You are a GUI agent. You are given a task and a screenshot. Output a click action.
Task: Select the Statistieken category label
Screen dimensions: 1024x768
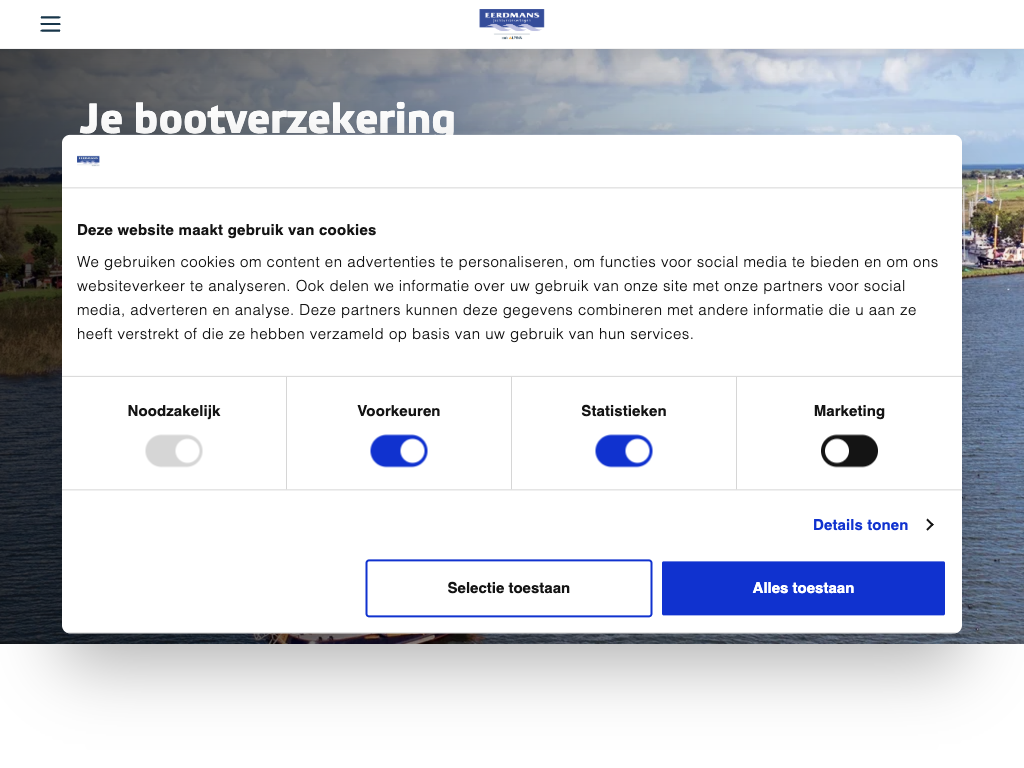click(624, 411)
